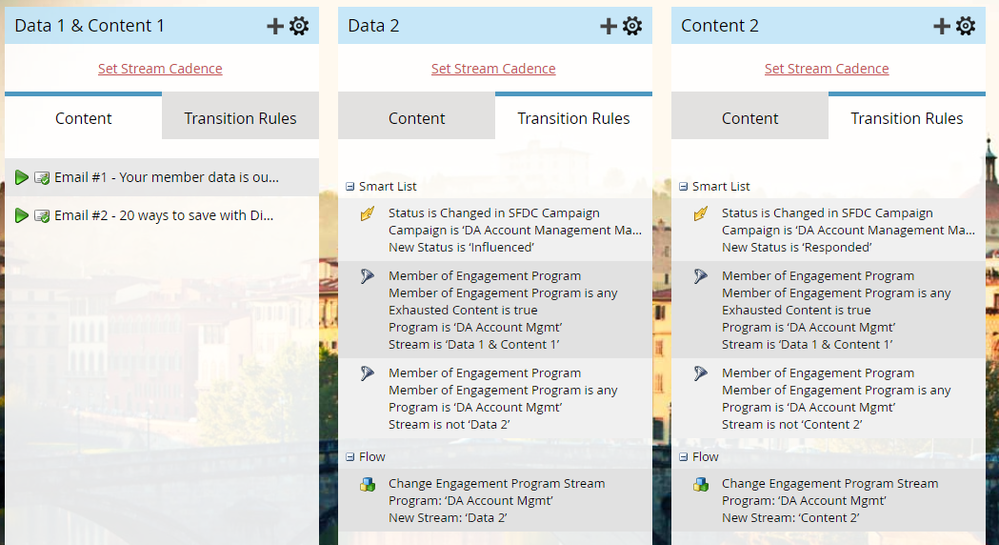Open the Content tab in the Content 2 stream
Screen dimensions: 999x545
750,118
